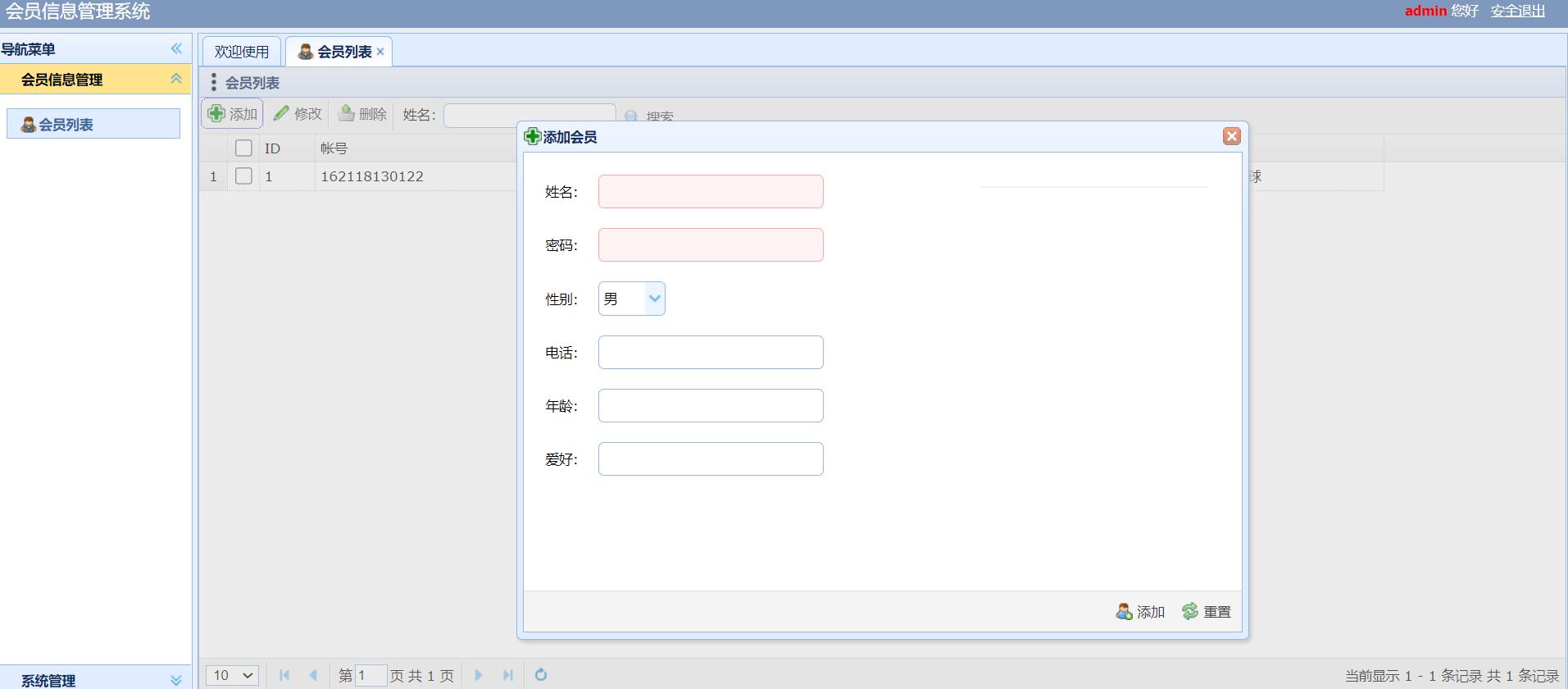Go to the first page
This screenshot has width=1568, height=689.
pyautogui.click(x=284, y=675)
